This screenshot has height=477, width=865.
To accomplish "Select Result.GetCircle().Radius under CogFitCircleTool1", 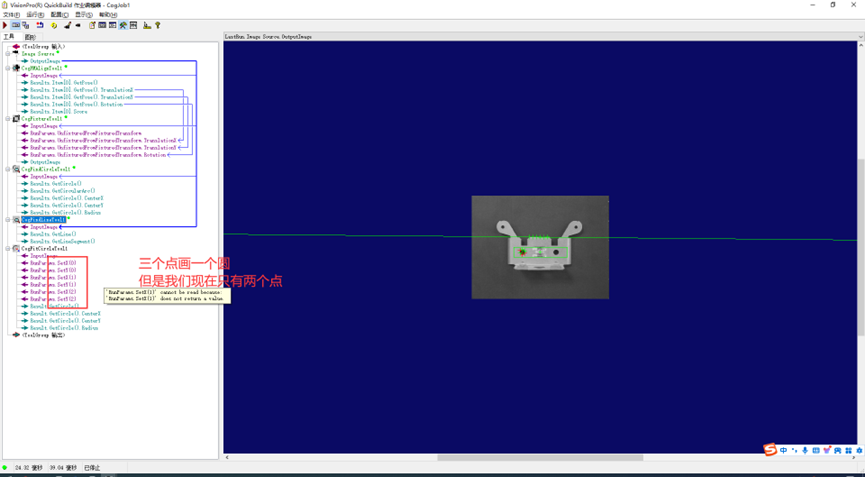I will tap(64, 328).
